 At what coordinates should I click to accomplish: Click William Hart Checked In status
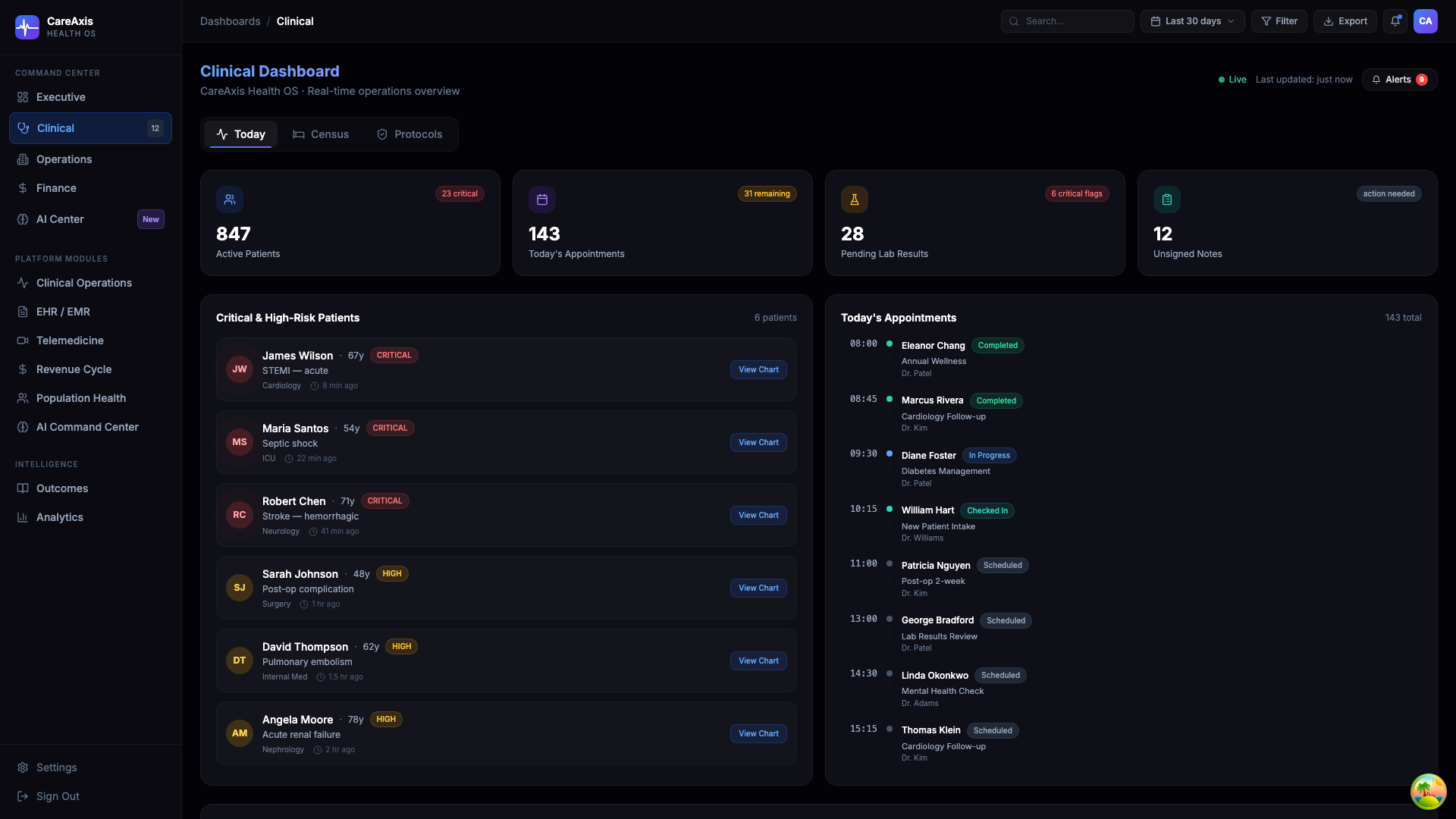[x=987, y=511]
